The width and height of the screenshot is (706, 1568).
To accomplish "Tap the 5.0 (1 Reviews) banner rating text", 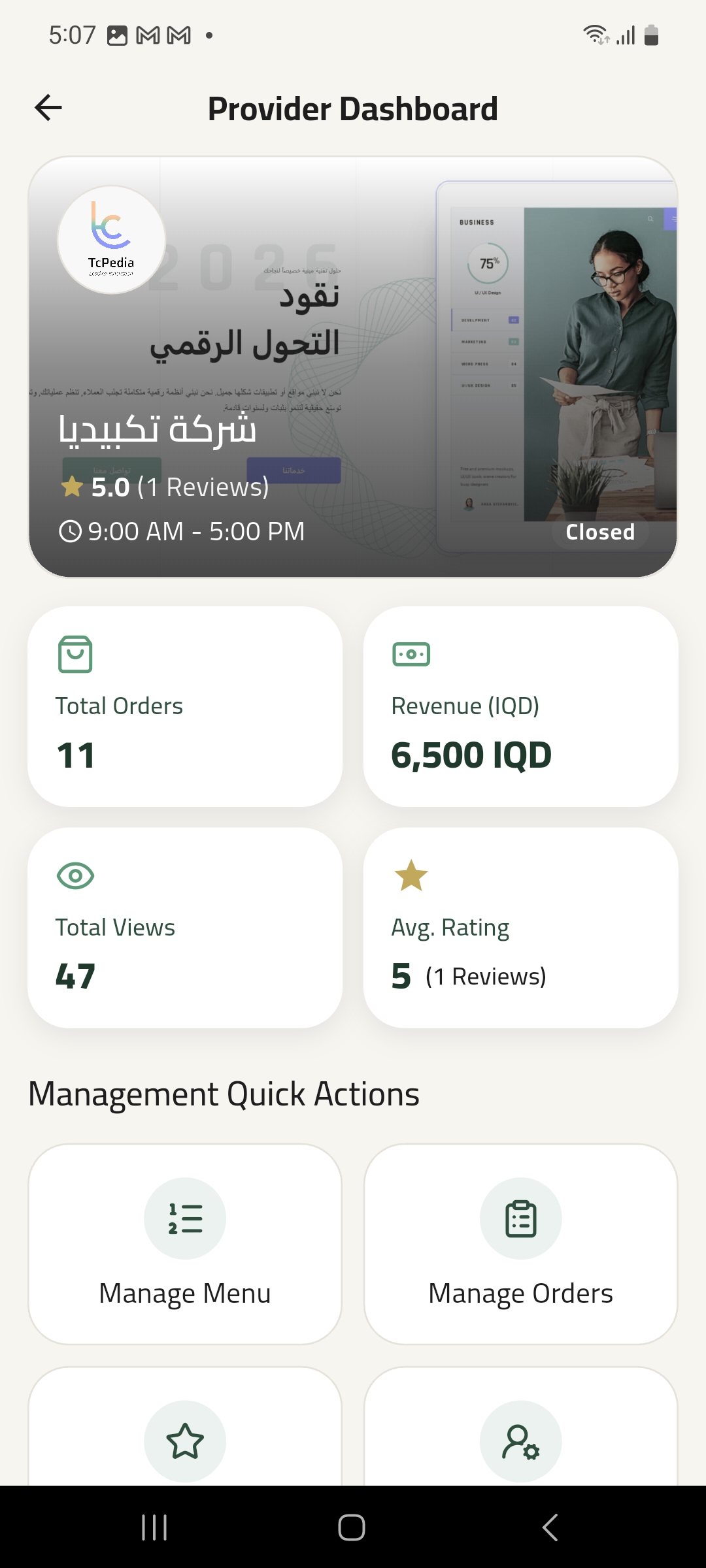I will click(180, 487).
